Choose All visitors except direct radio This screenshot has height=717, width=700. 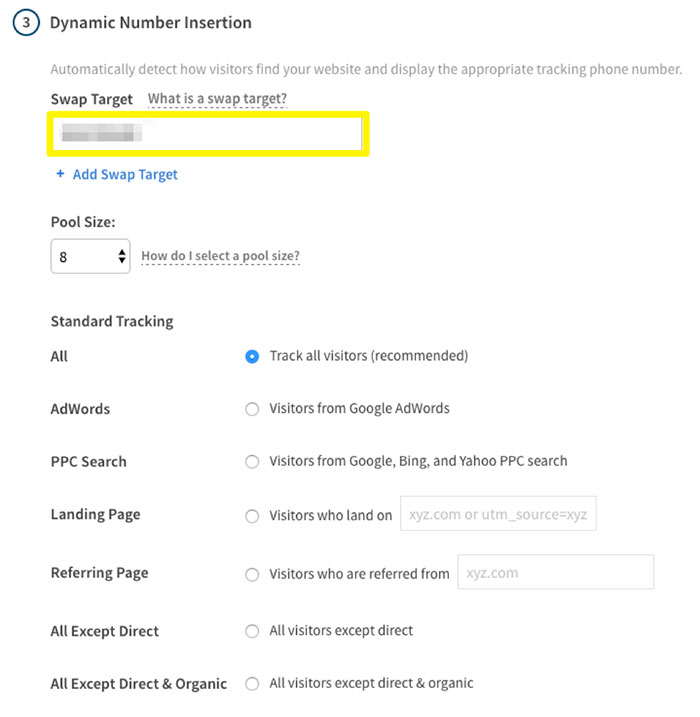coord(252,631)
